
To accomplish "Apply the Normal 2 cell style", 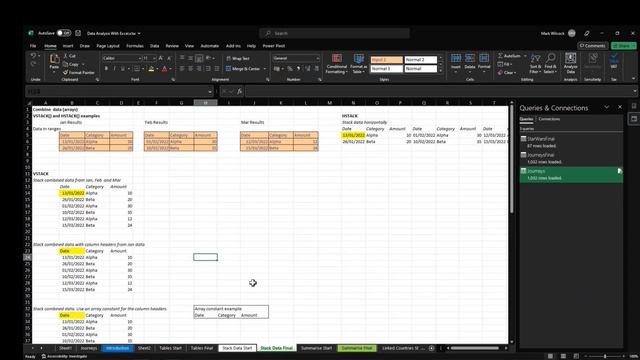I will point(420,60).
